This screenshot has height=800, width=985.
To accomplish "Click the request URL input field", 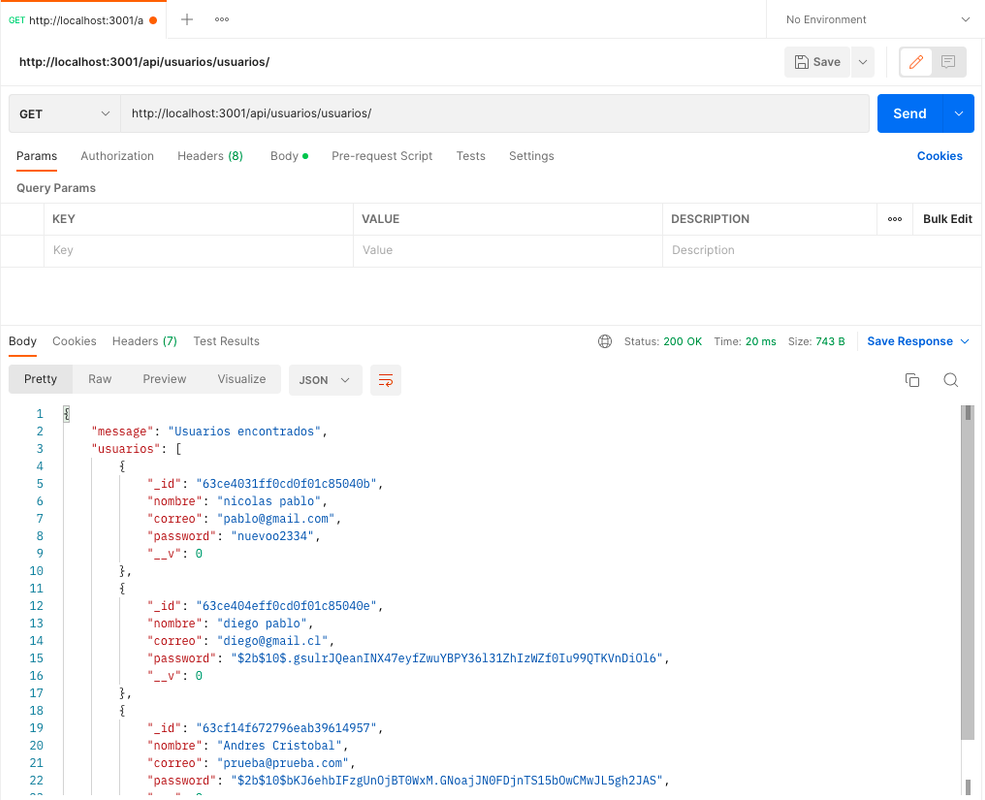I will point(495,114).
